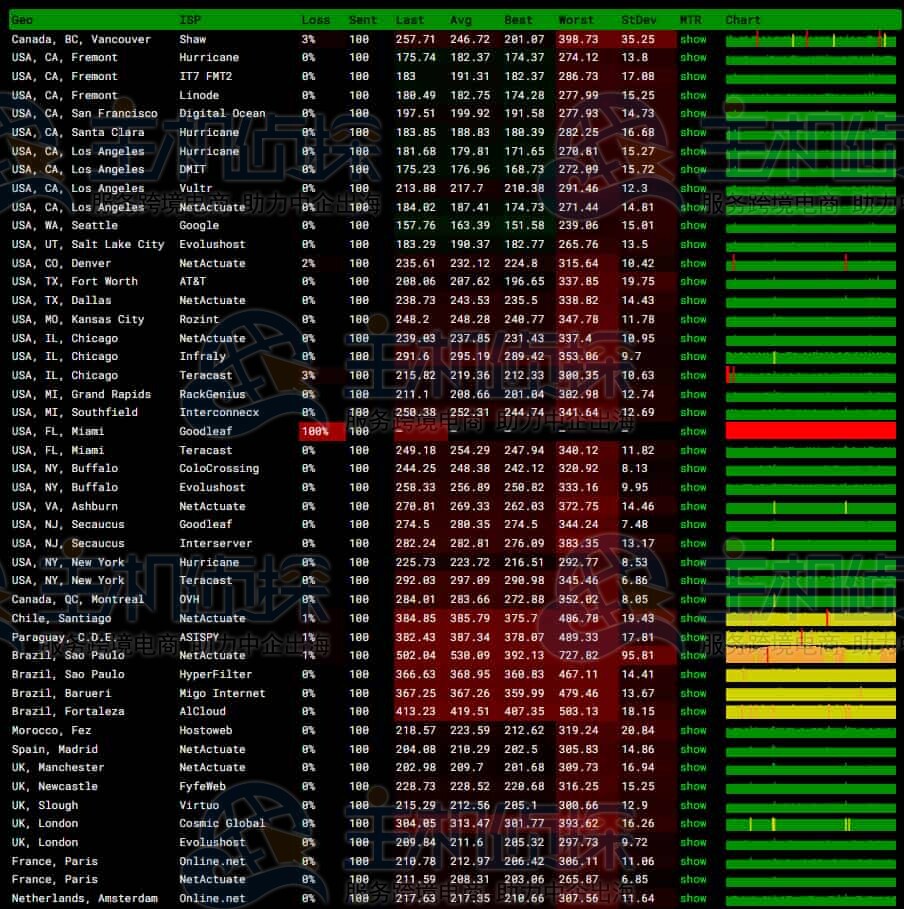
Task: Click the Chart column header
Action: pyautogui.click(x=743, y=20)
